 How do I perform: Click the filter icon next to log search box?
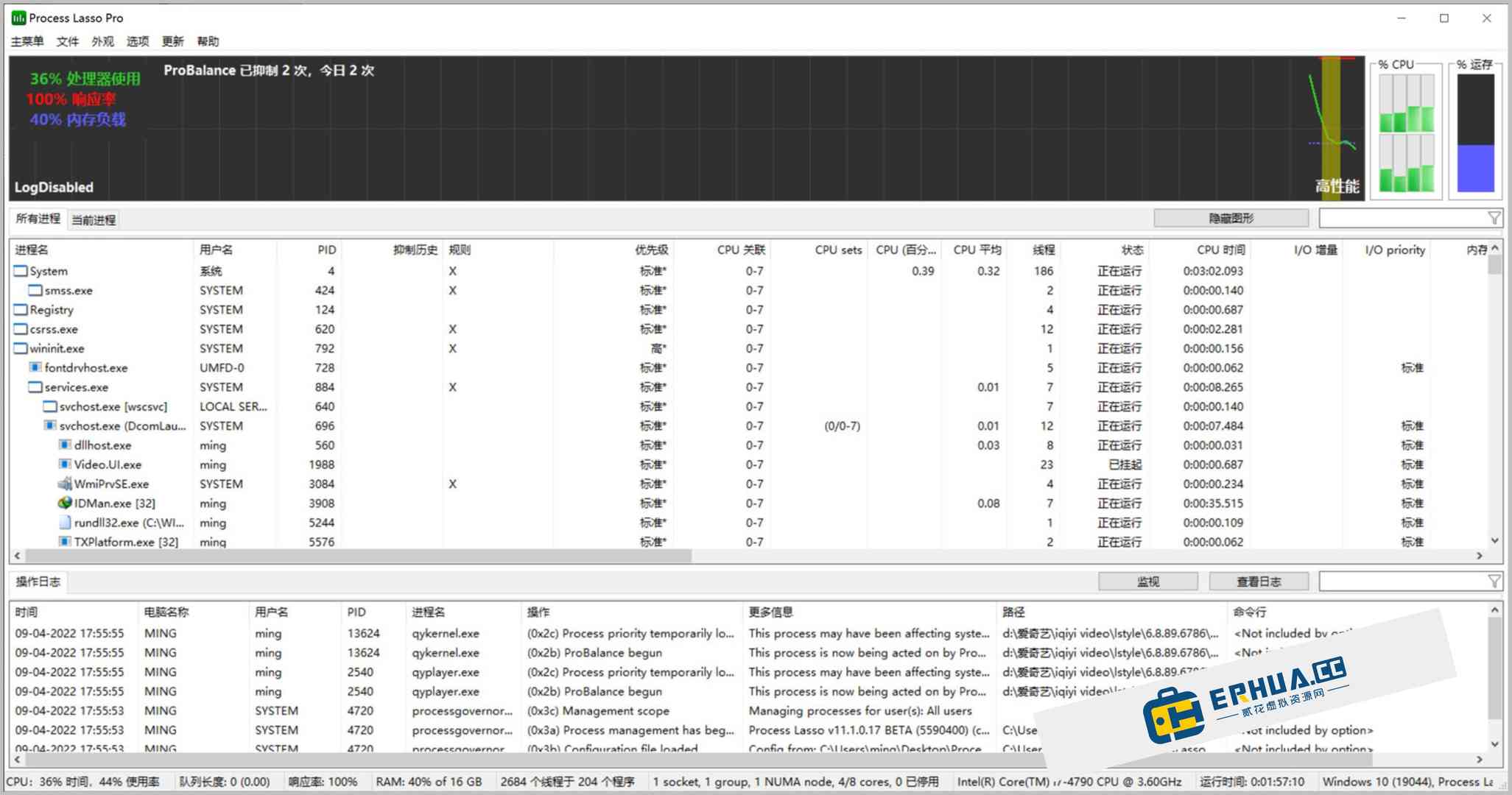[1494, 581]
